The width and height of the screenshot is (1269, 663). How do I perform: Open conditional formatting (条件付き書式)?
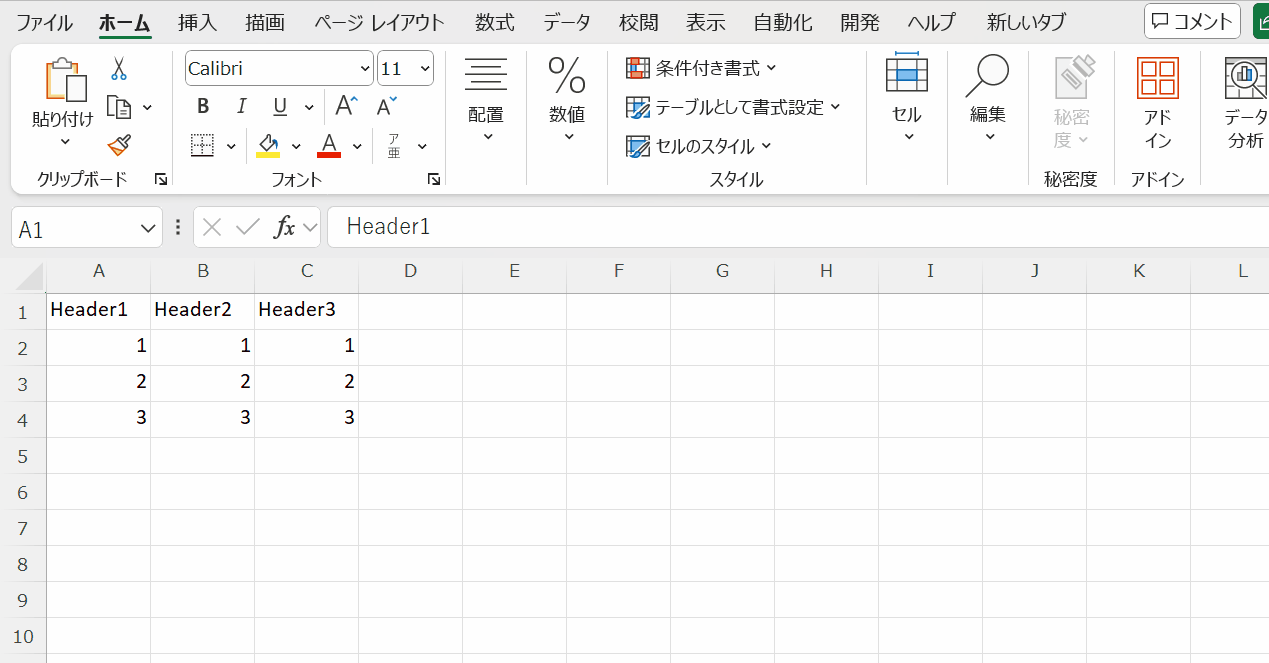pyautogui.click(x=701, y=68)
